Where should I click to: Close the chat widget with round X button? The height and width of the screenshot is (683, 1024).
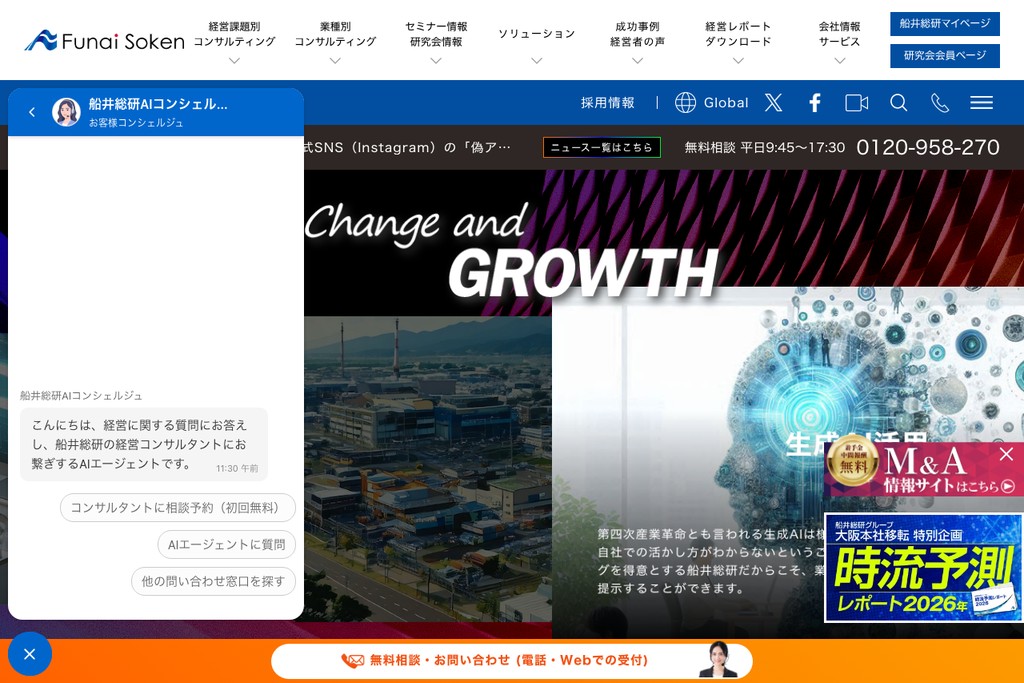pyautogui.click(x=30, y=654)
